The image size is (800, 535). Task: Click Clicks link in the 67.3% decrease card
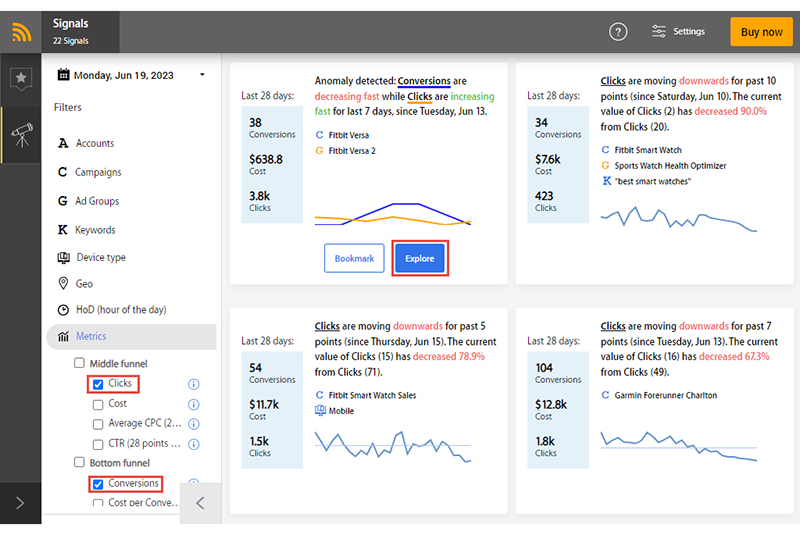pos(613,326)
